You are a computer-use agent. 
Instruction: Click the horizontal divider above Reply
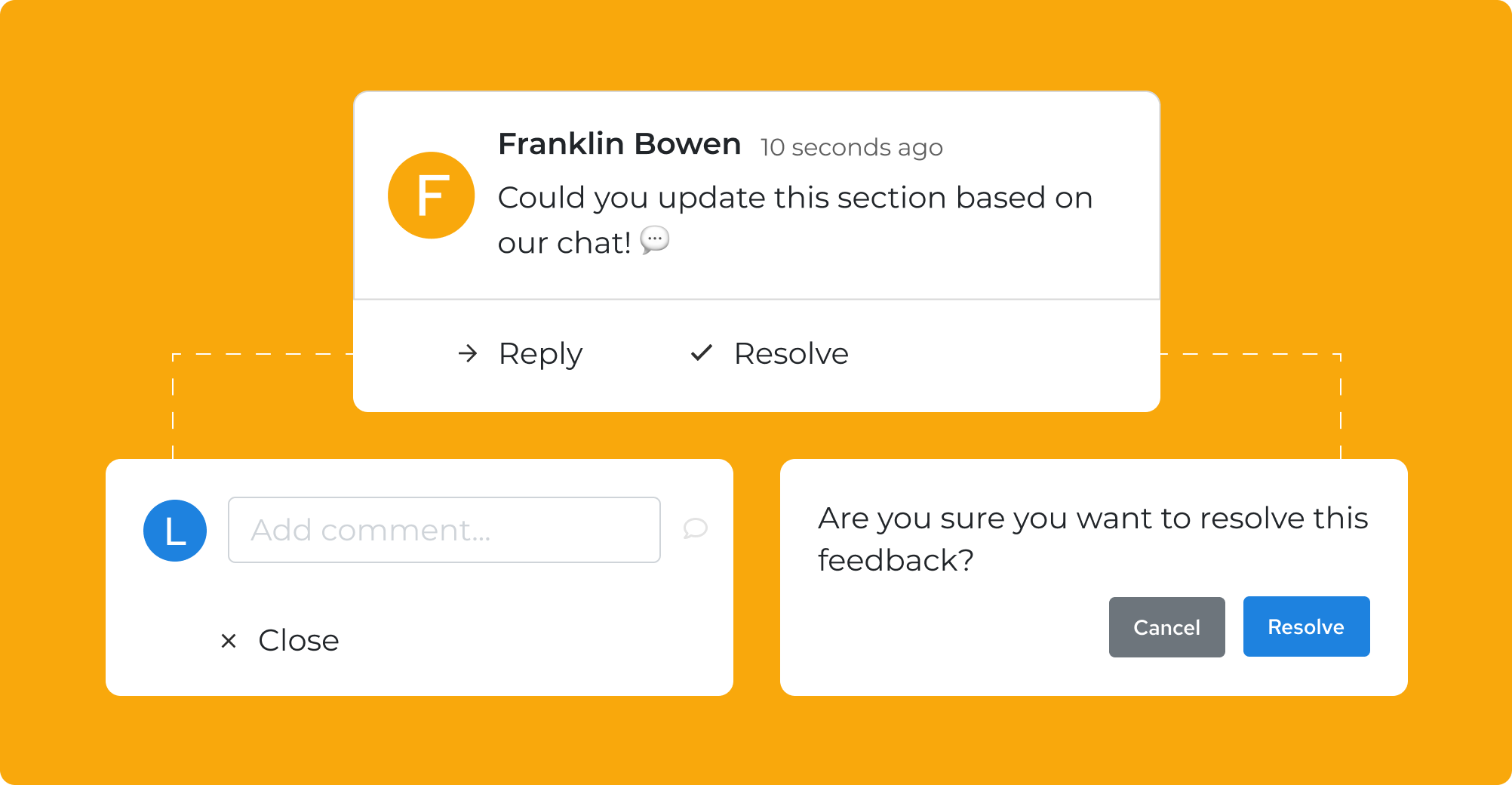tap(756, 300)
